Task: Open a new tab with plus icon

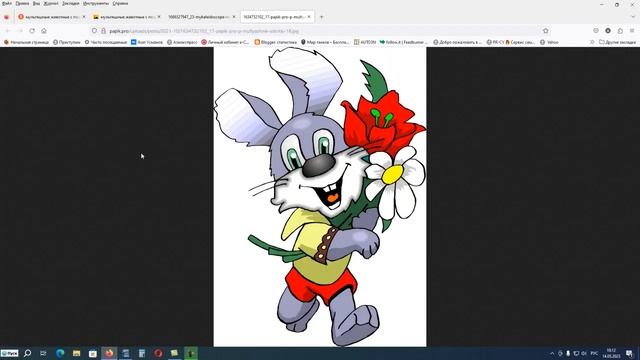Action: click(x=321, y=17)
